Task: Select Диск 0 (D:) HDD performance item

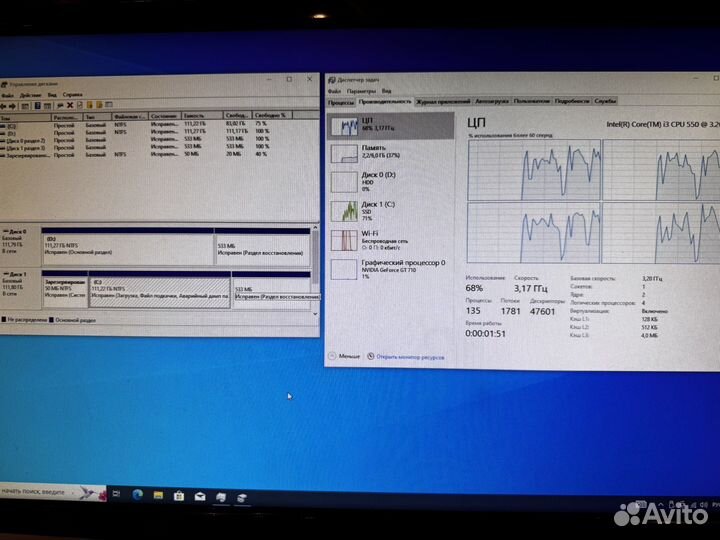Action: (391, 182)
